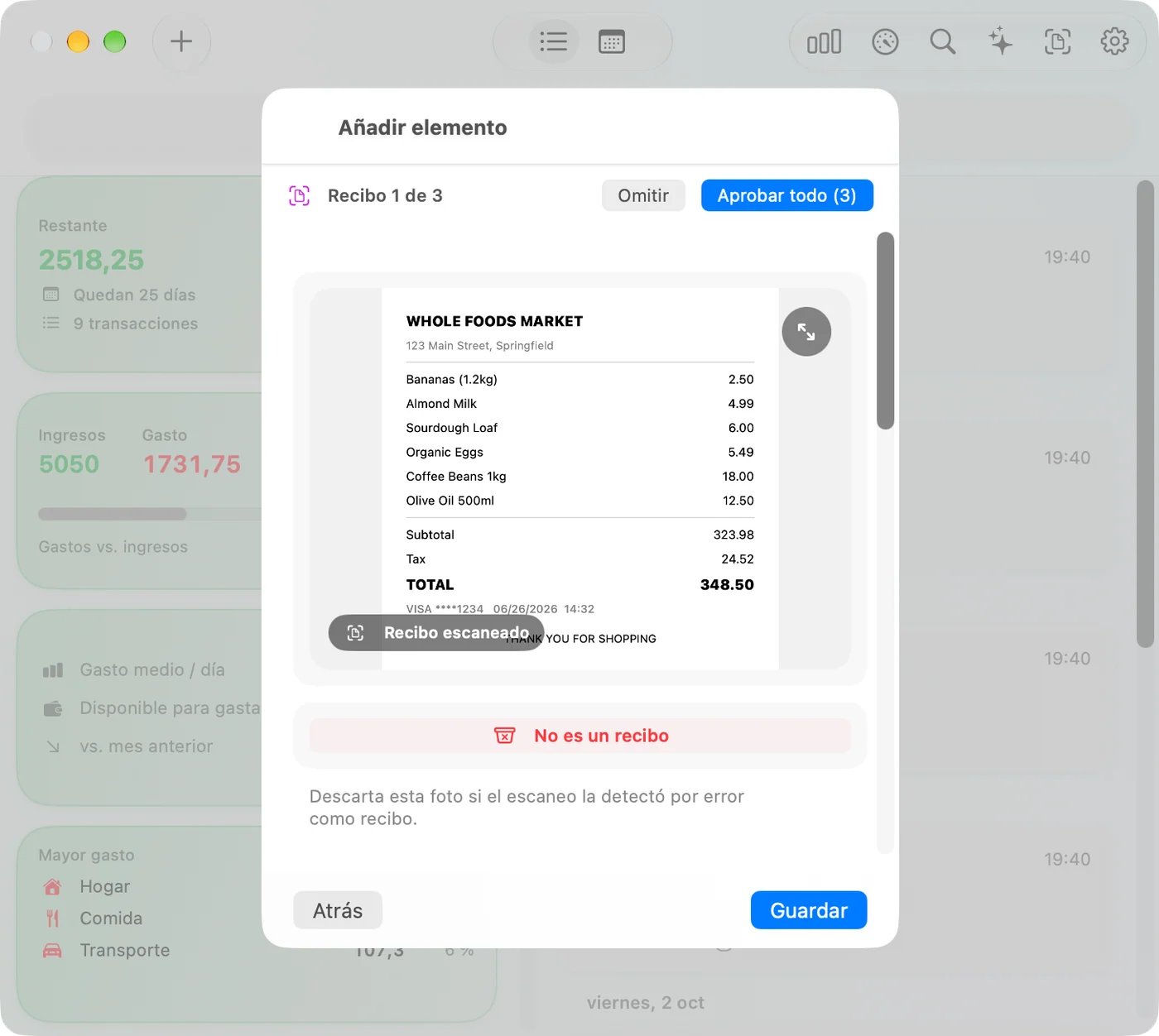Go back with the Atrás button

click(338, 910)
